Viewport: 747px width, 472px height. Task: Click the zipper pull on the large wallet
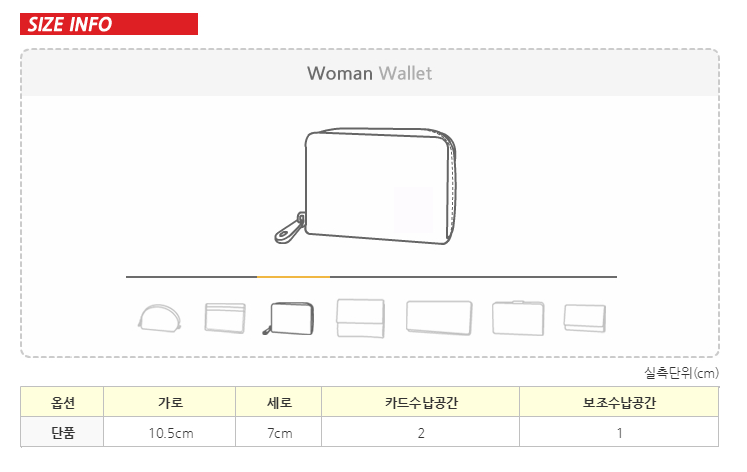coord(287,229)
